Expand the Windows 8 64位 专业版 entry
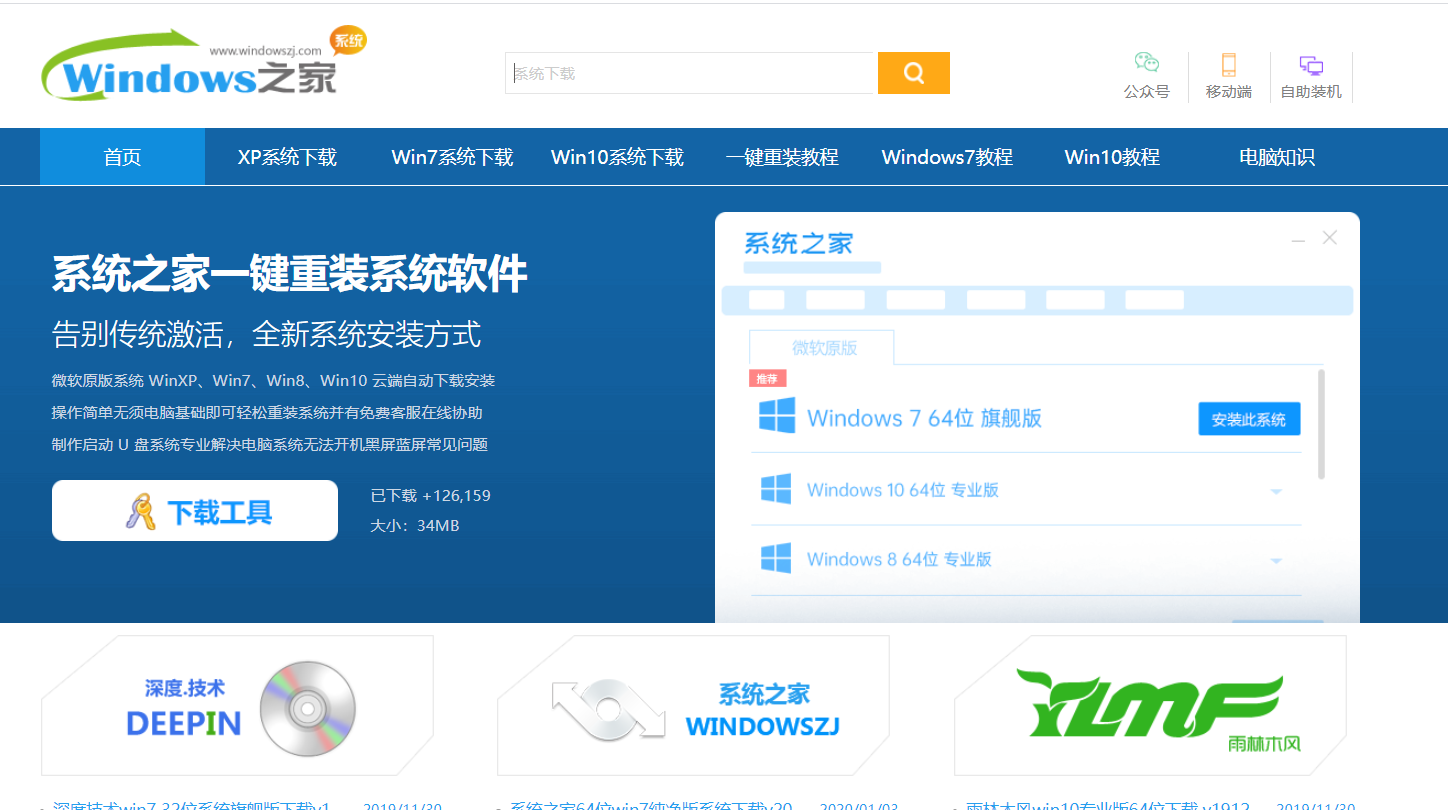Image resolution: width=1448 pixels, height=810 pixels. click(1277, 558)
